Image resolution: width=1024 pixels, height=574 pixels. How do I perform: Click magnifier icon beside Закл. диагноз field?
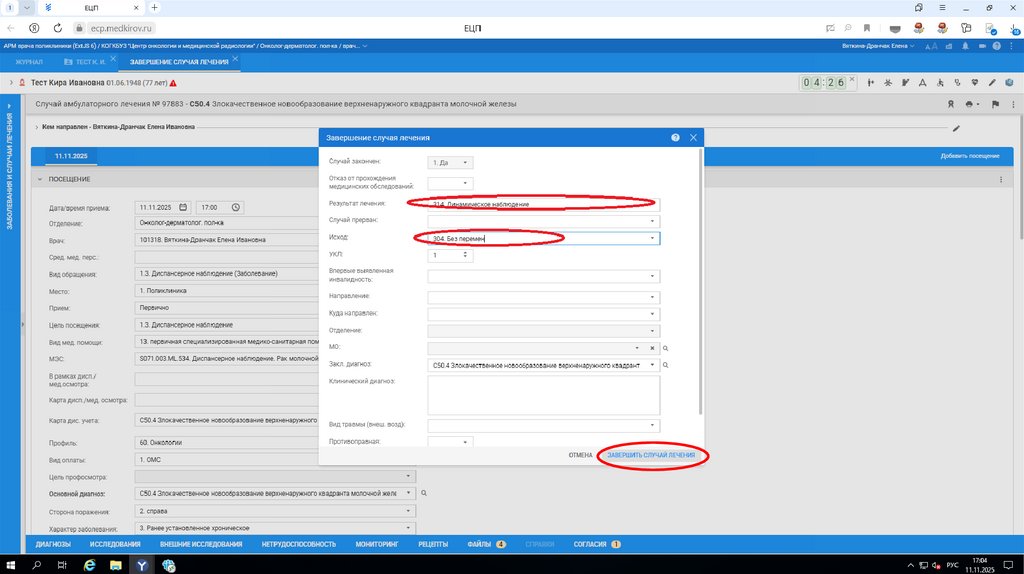click(664, 365)
